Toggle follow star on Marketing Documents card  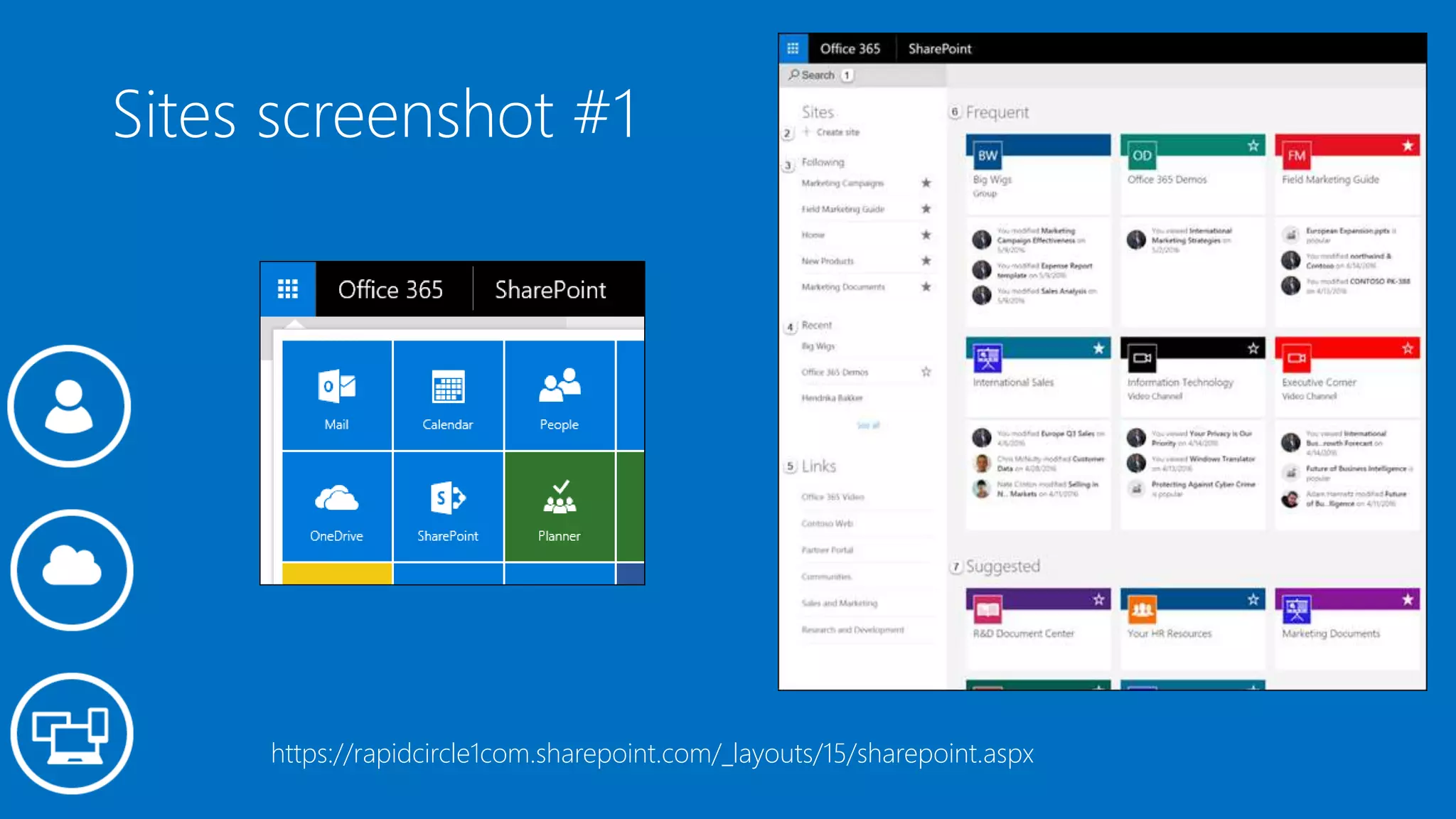click(x=1408, y=600)
